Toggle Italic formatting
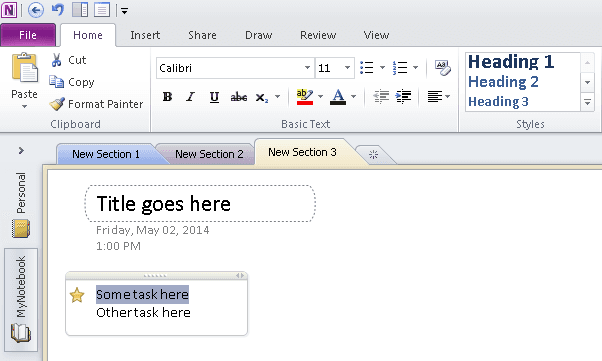602x361 pixels. click(190, 97)
